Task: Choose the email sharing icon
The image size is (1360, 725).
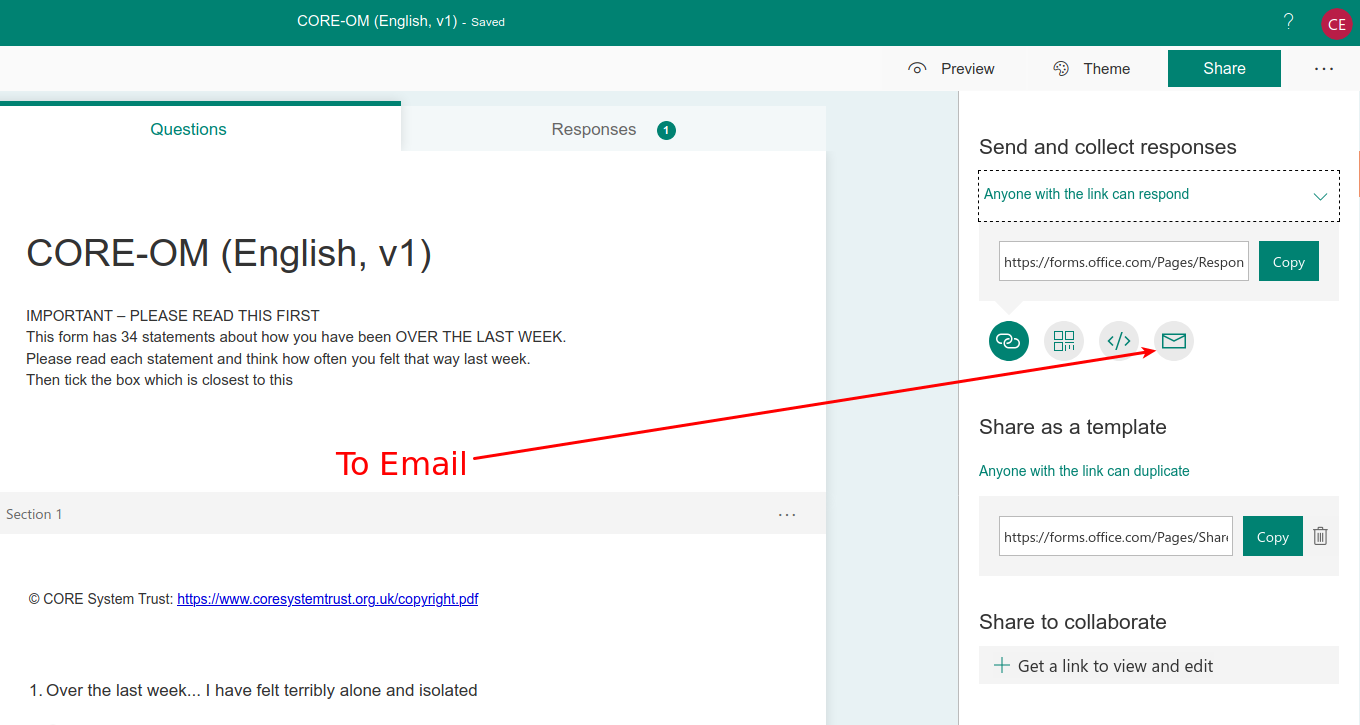Action: [1174, 341]
